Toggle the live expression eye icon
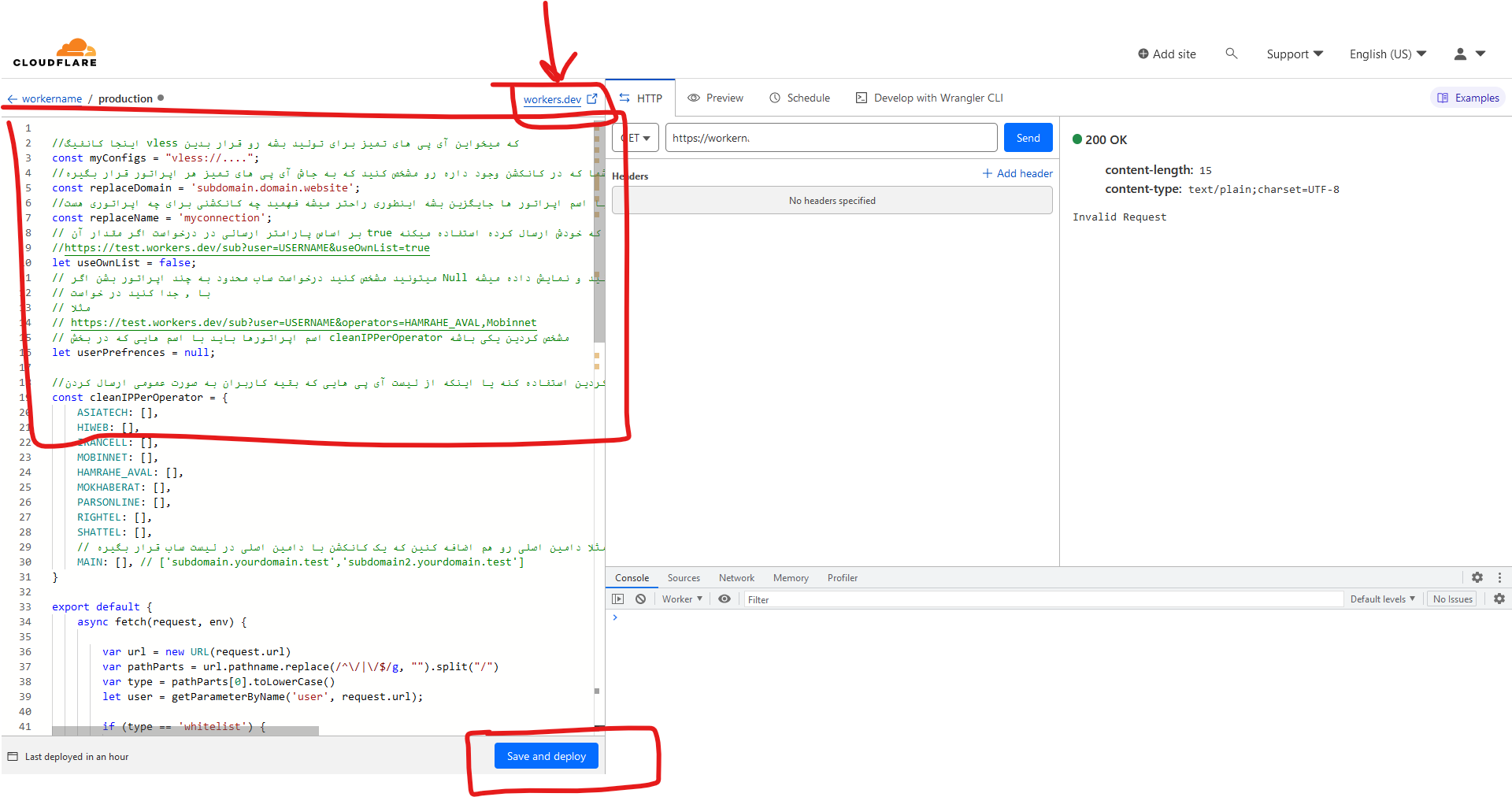The width and height of the screenshot is (1512, 797). [x=724, y=599]
